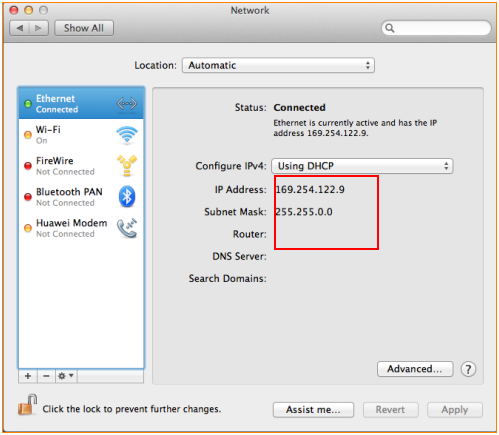
Task: Click the Apply button
Action: point(455,410)
